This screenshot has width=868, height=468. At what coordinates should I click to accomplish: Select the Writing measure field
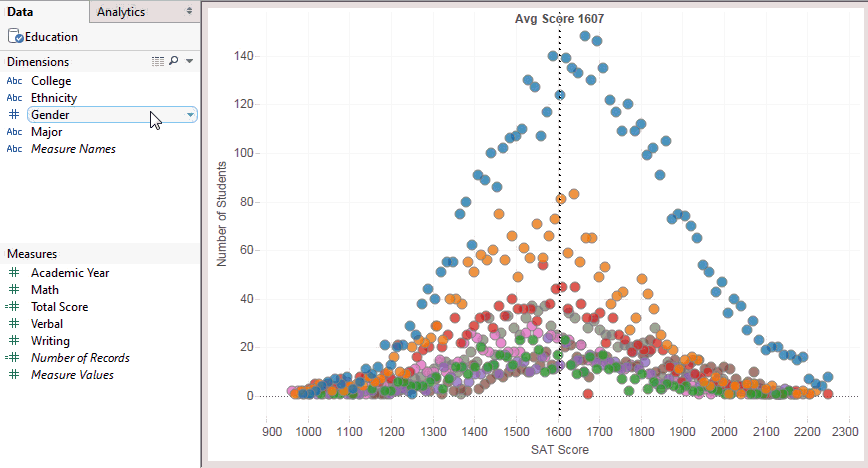pyautogui.click(x=50, y=341)
